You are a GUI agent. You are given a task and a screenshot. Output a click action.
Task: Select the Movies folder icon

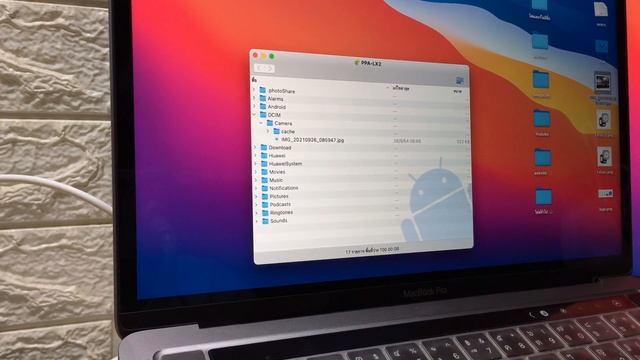click(264, 172)
